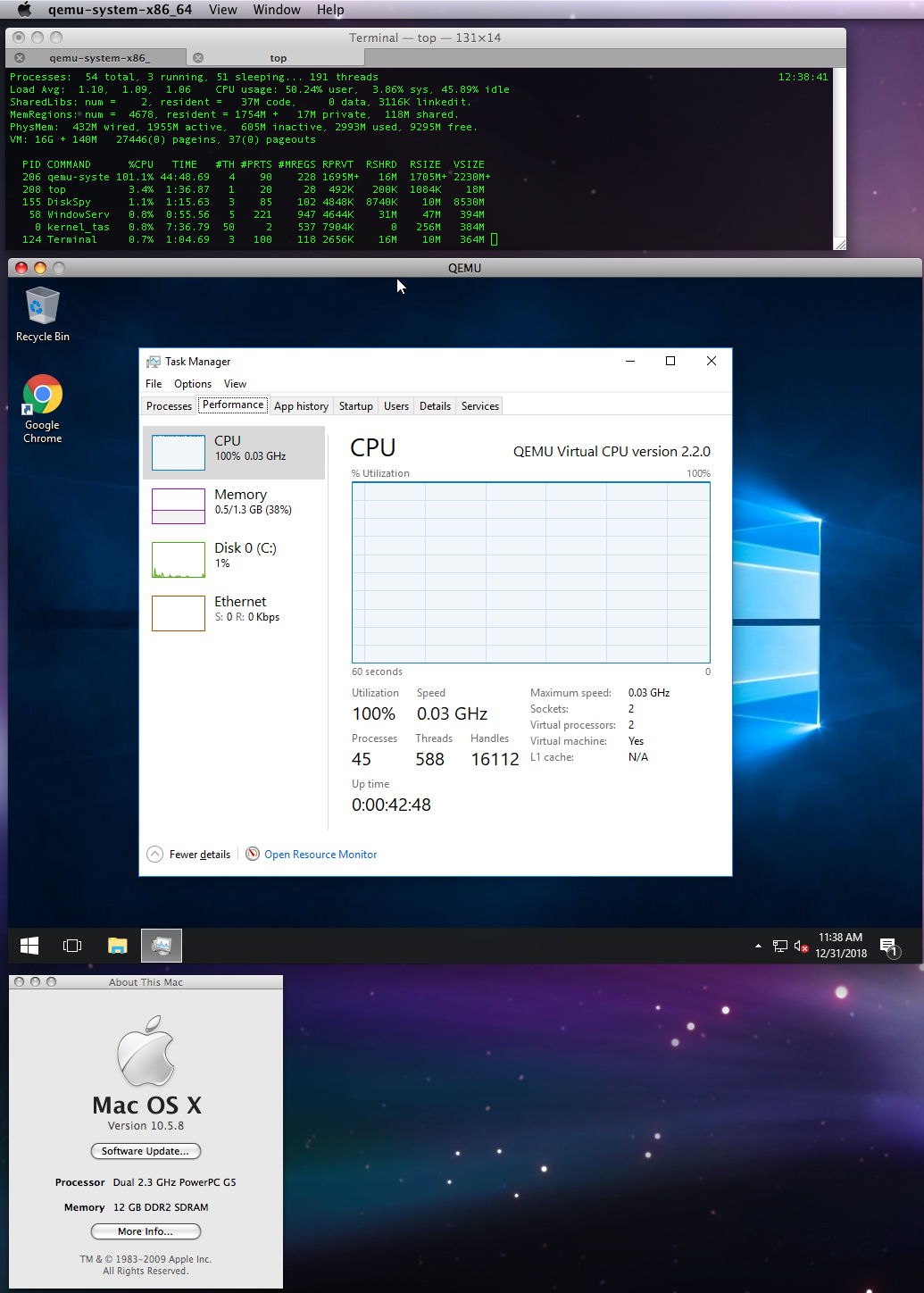Open Task Manager Options menu

tap(193, 384)
